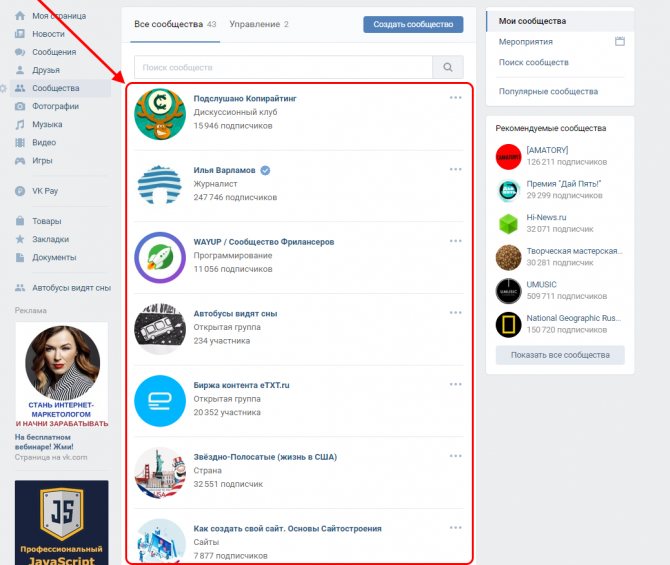Open the Hi-News.ru green cube avatar

pos(508,224)
